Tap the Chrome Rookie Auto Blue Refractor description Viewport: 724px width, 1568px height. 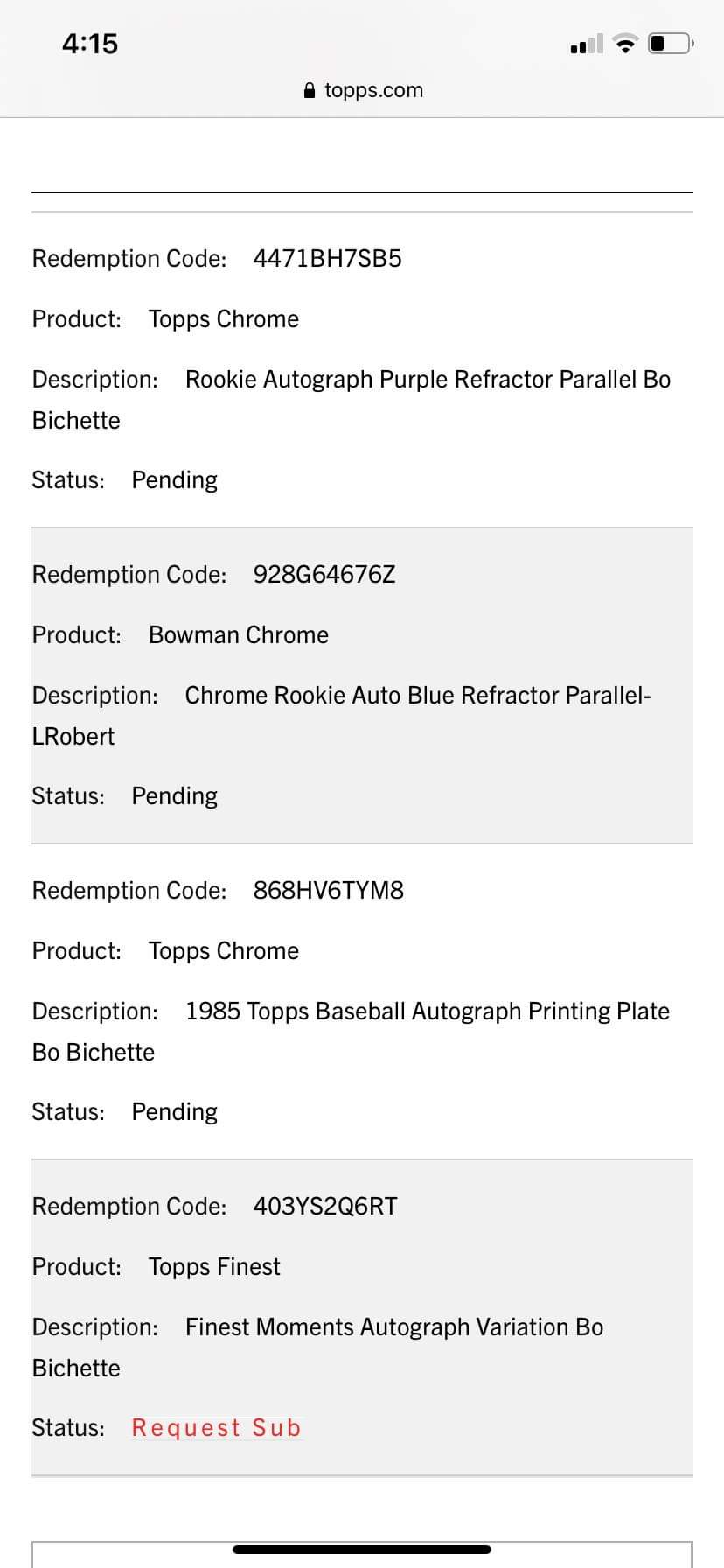point(417,696)
